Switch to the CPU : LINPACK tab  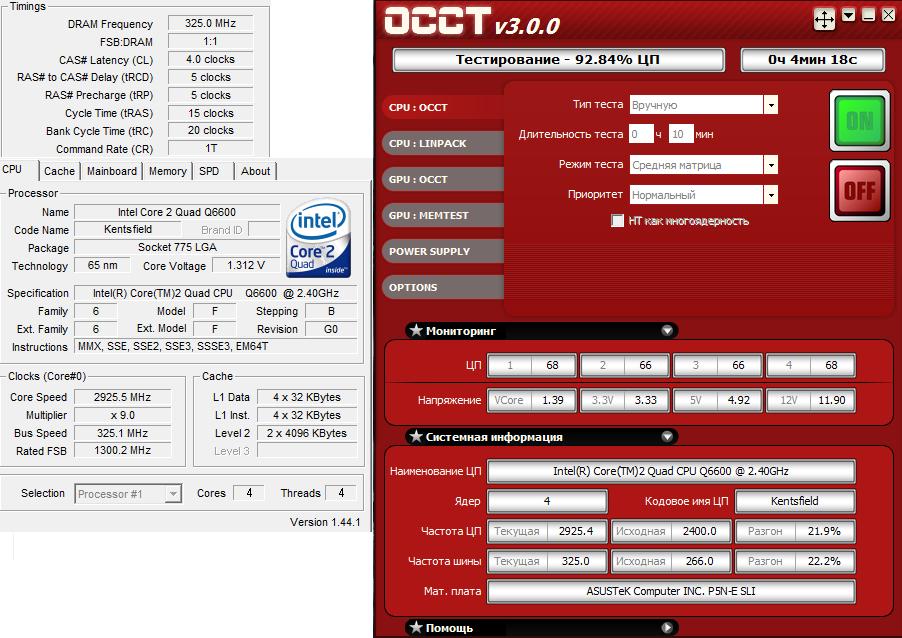point(428,143)
